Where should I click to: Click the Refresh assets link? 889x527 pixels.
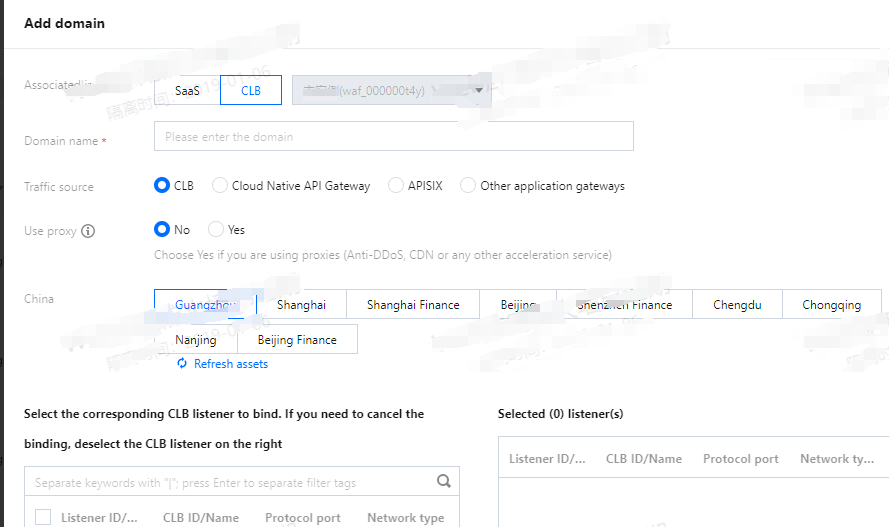[230, 364]
